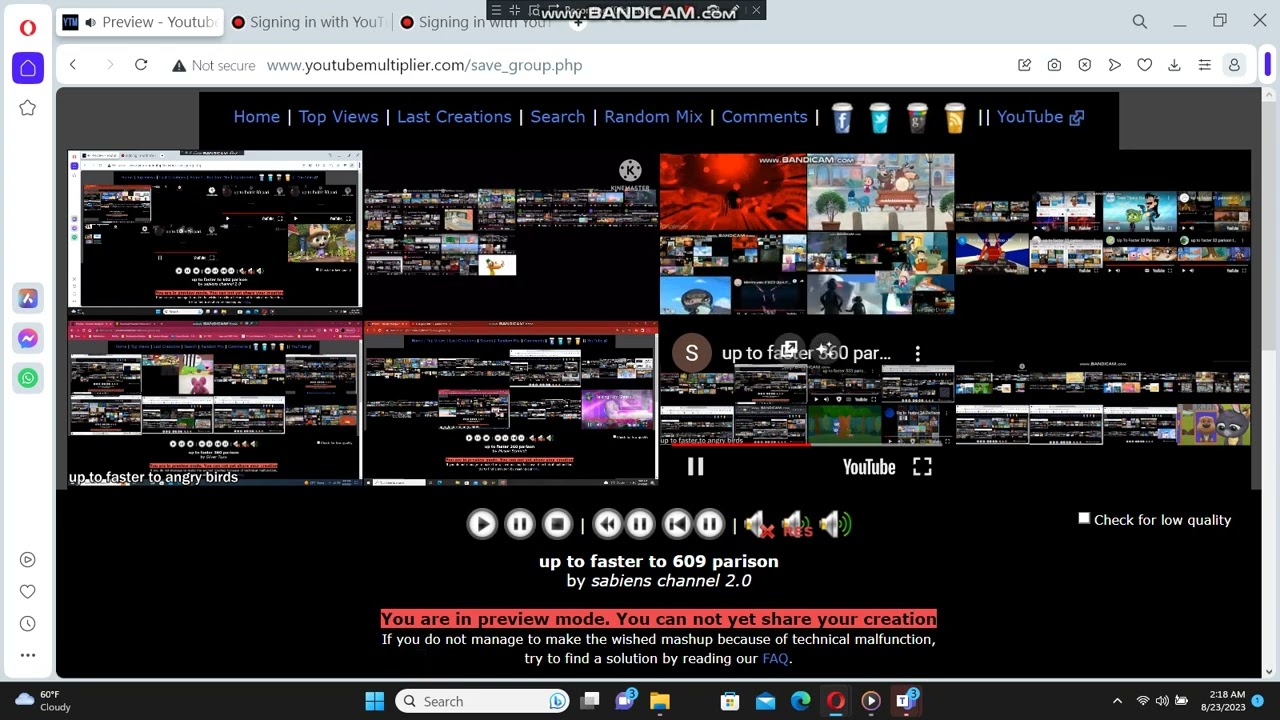Open the clock showing 2:18 AM

point(1225,701)
